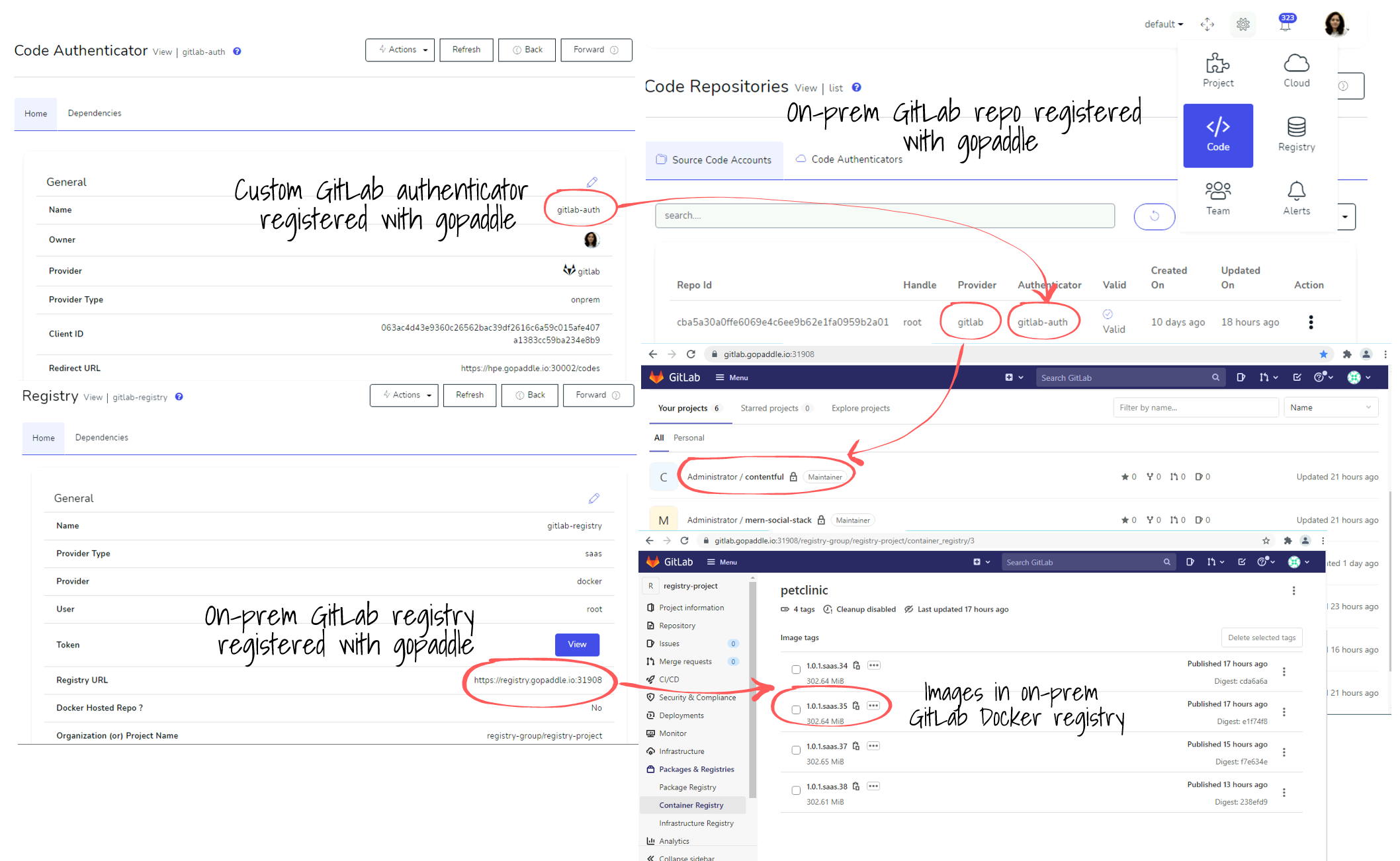Open Package Registry in GitLab sidebar

[687, 787]
